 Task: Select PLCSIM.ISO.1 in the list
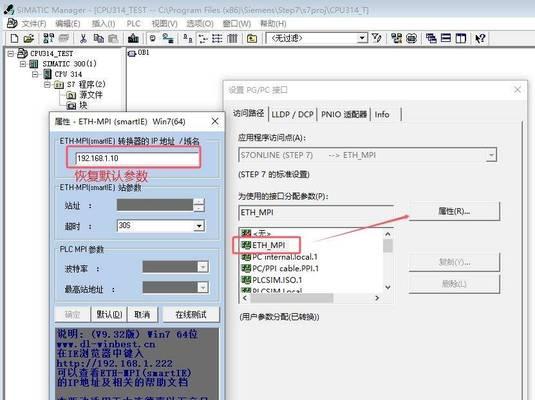click(272, 280)
